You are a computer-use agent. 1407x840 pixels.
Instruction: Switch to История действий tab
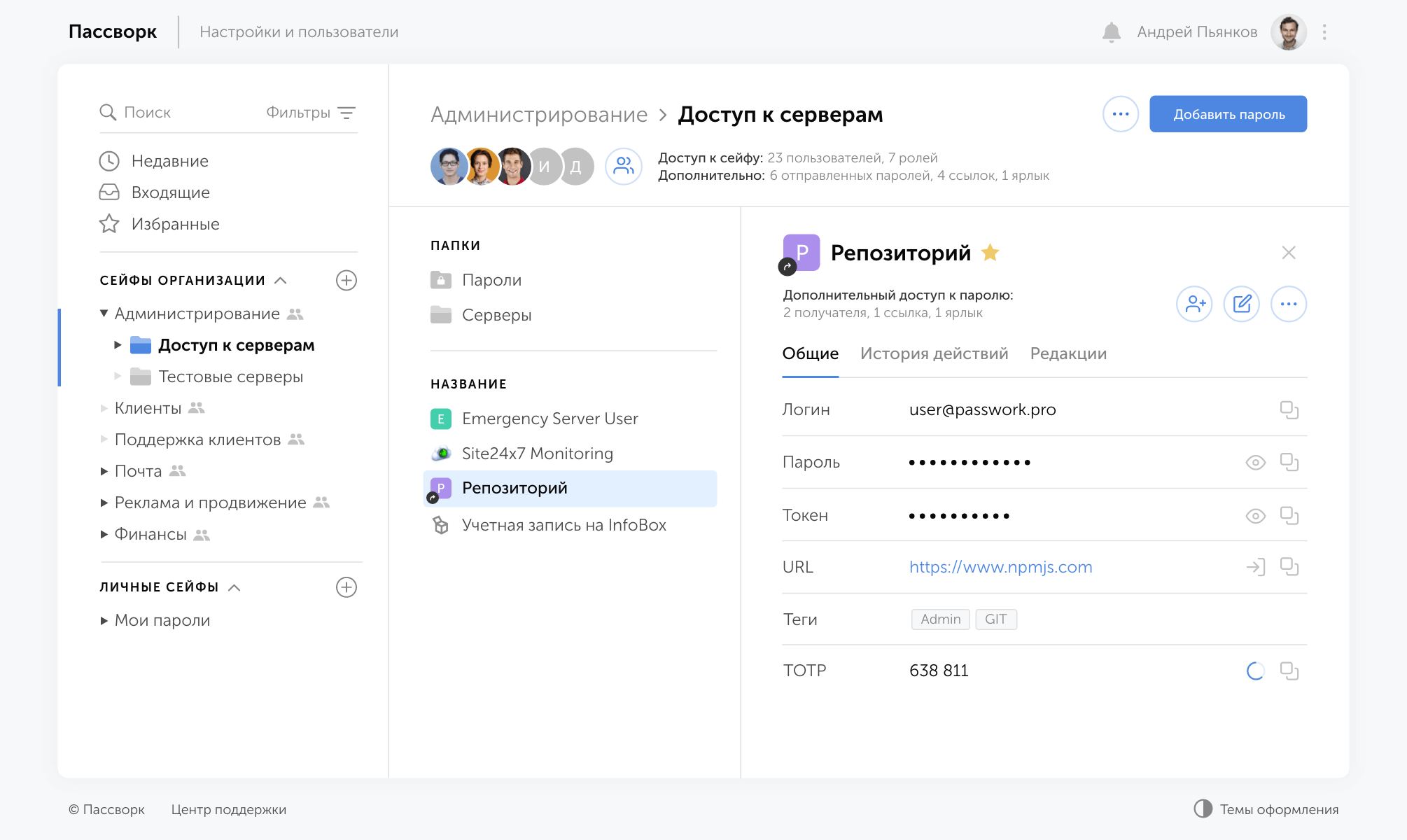[934, 354]
